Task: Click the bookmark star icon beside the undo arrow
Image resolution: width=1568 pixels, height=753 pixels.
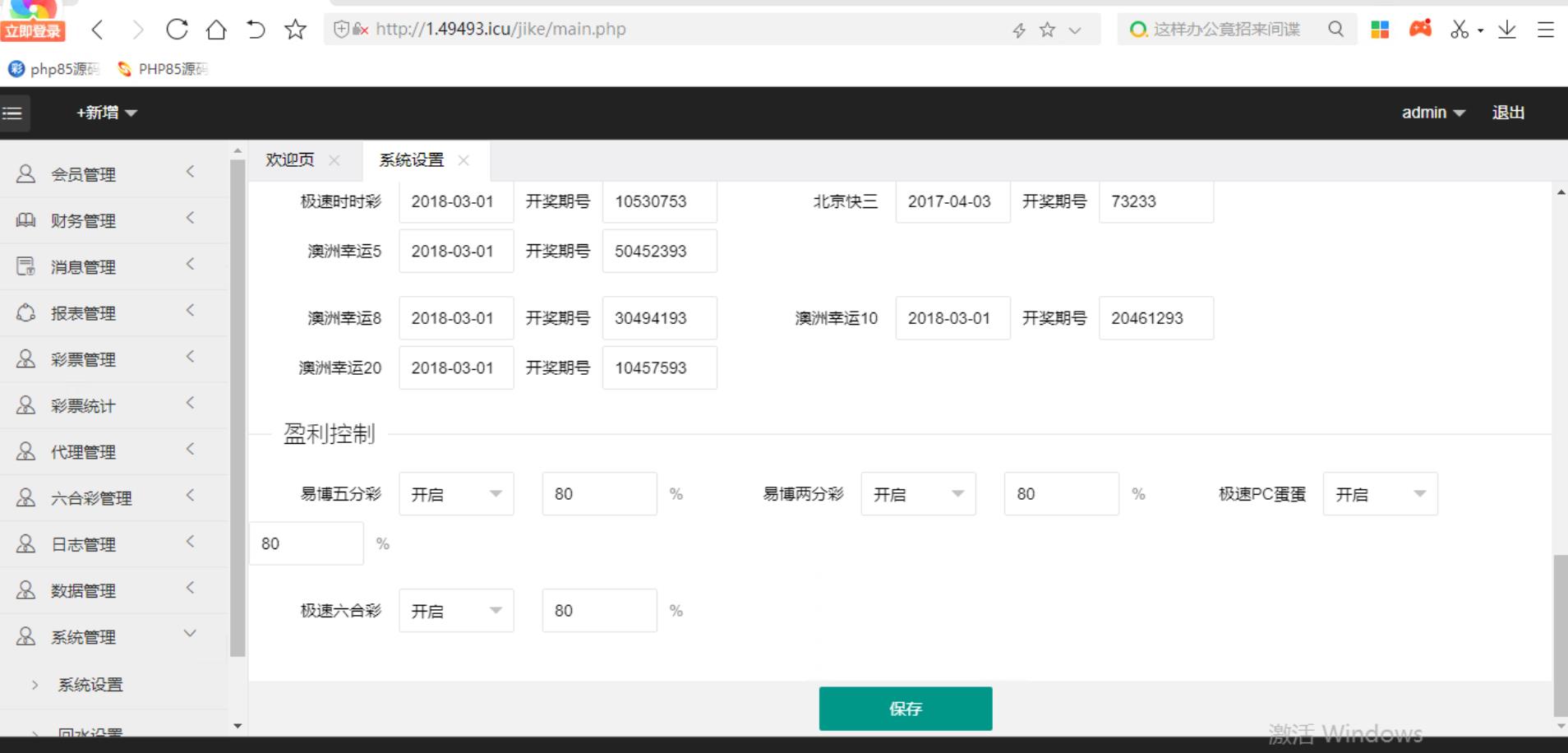Action: 295,30
